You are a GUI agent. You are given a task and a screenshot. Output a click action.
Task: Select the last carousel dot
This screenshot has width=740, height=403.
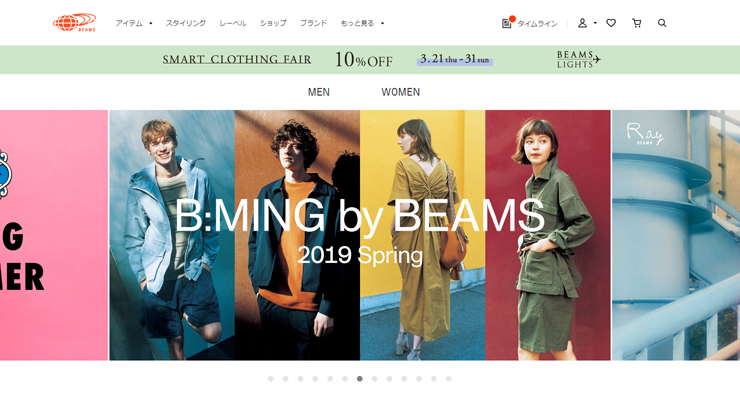(x=448, y=378)
